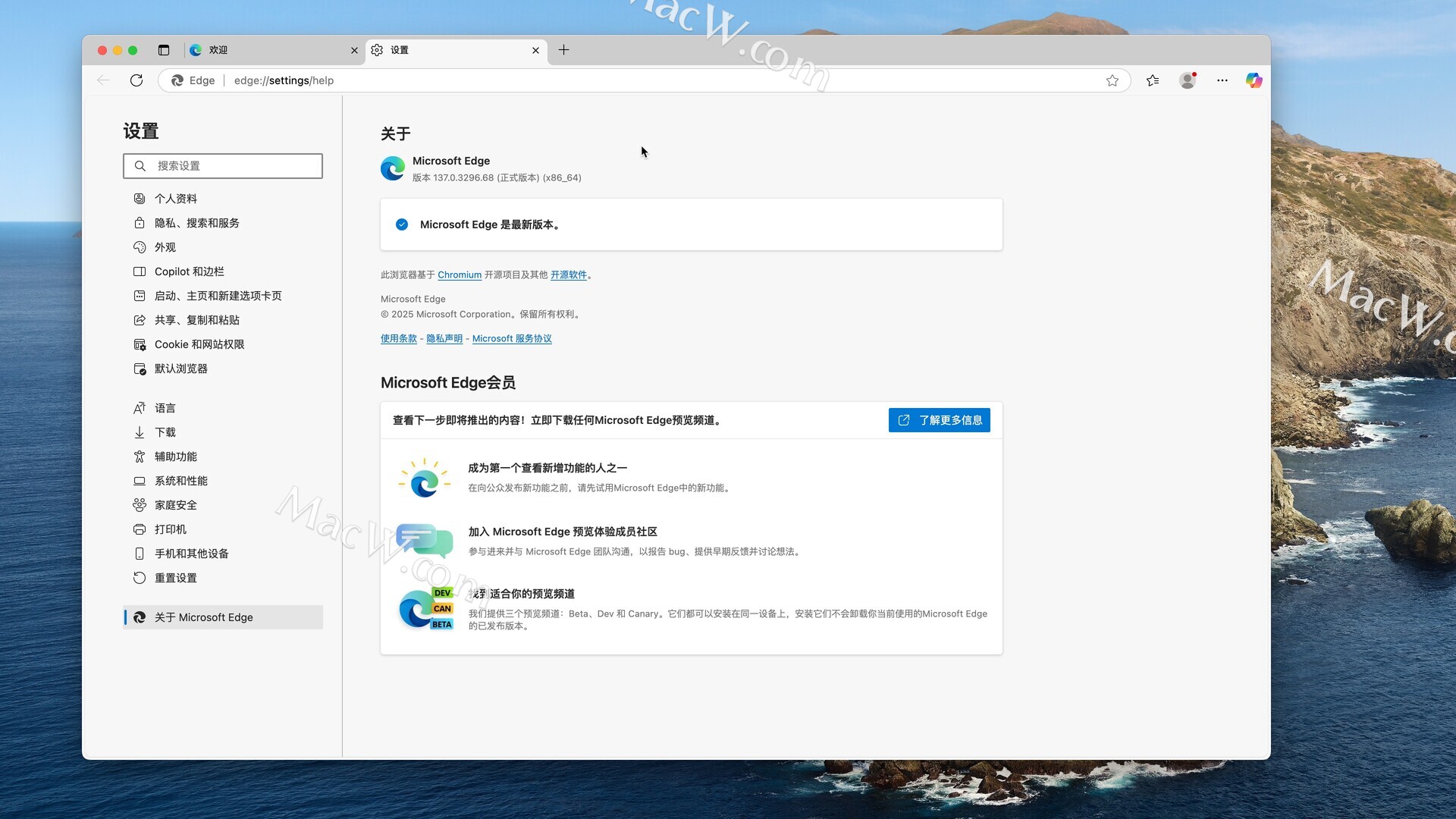Viewport: 1456px width, 819px height.
Task: Click the DEV CAN BETA channels icon
Action: click(426, 608)
